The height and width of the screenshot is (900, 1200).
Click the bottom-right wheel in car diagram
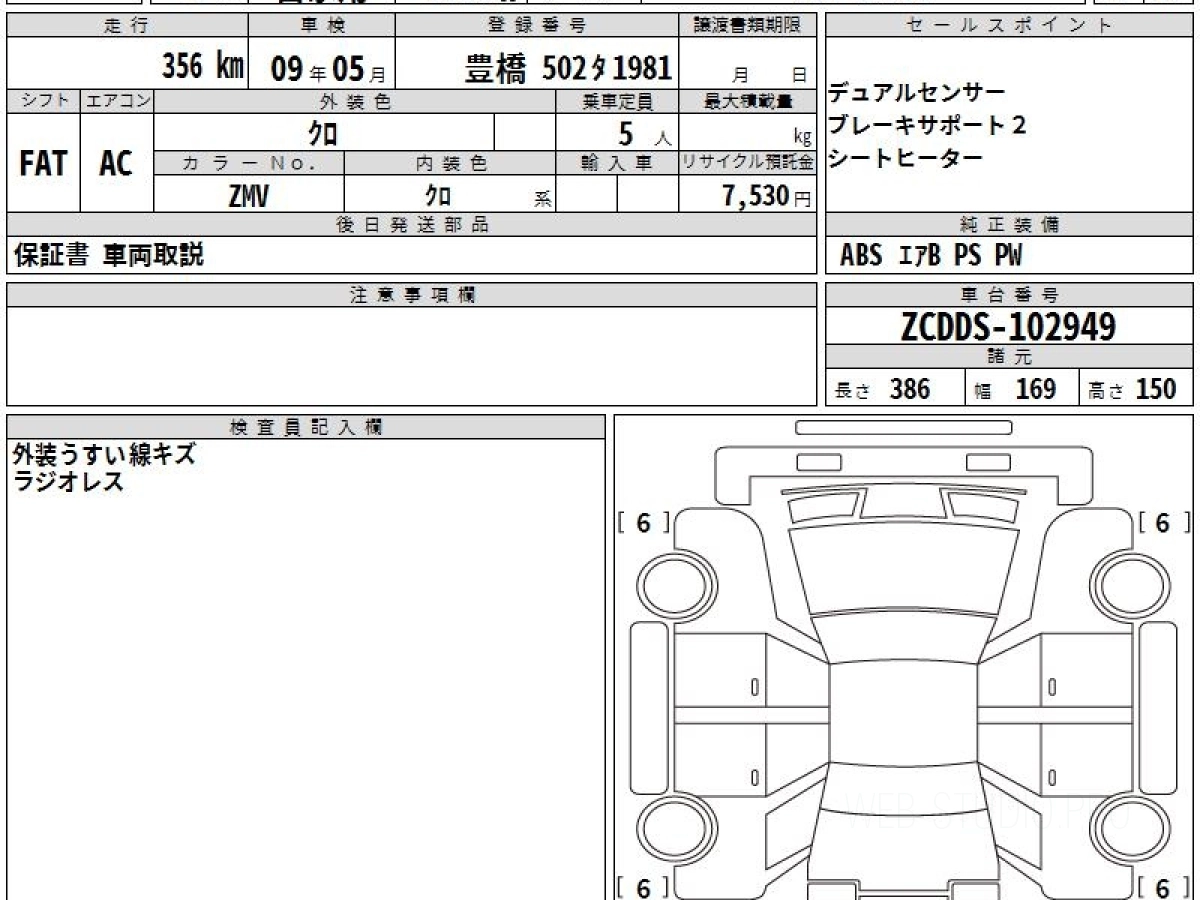pos(1123,830)
